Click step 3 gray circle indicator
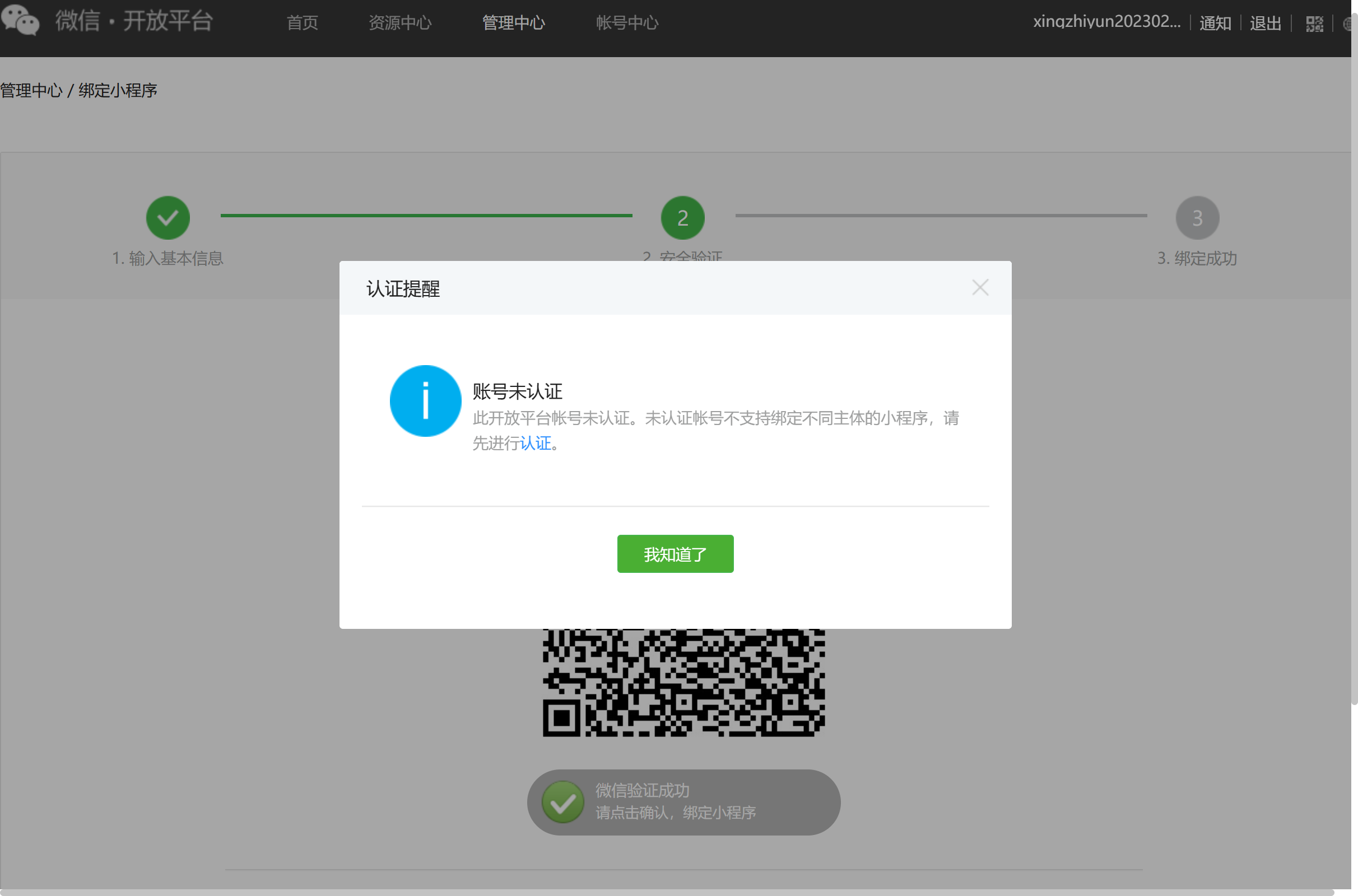This screenshot has width=1358, height=896. 1197,218
